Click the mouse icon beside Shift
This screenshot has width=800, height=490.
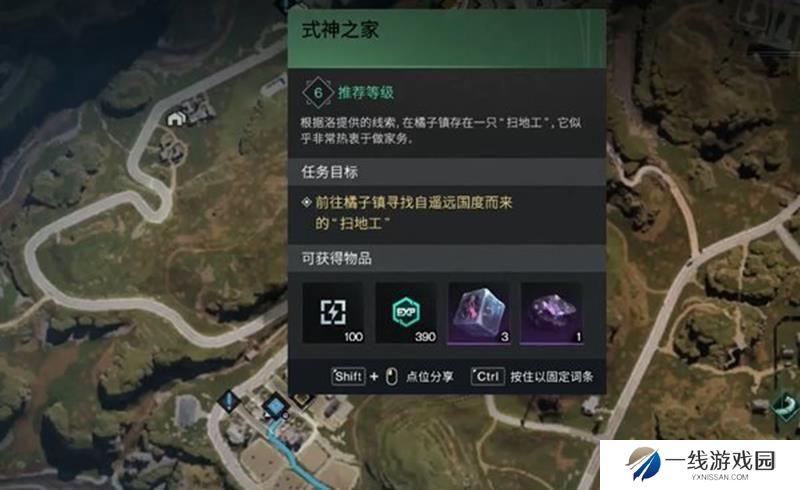click(x=391, y=377)
